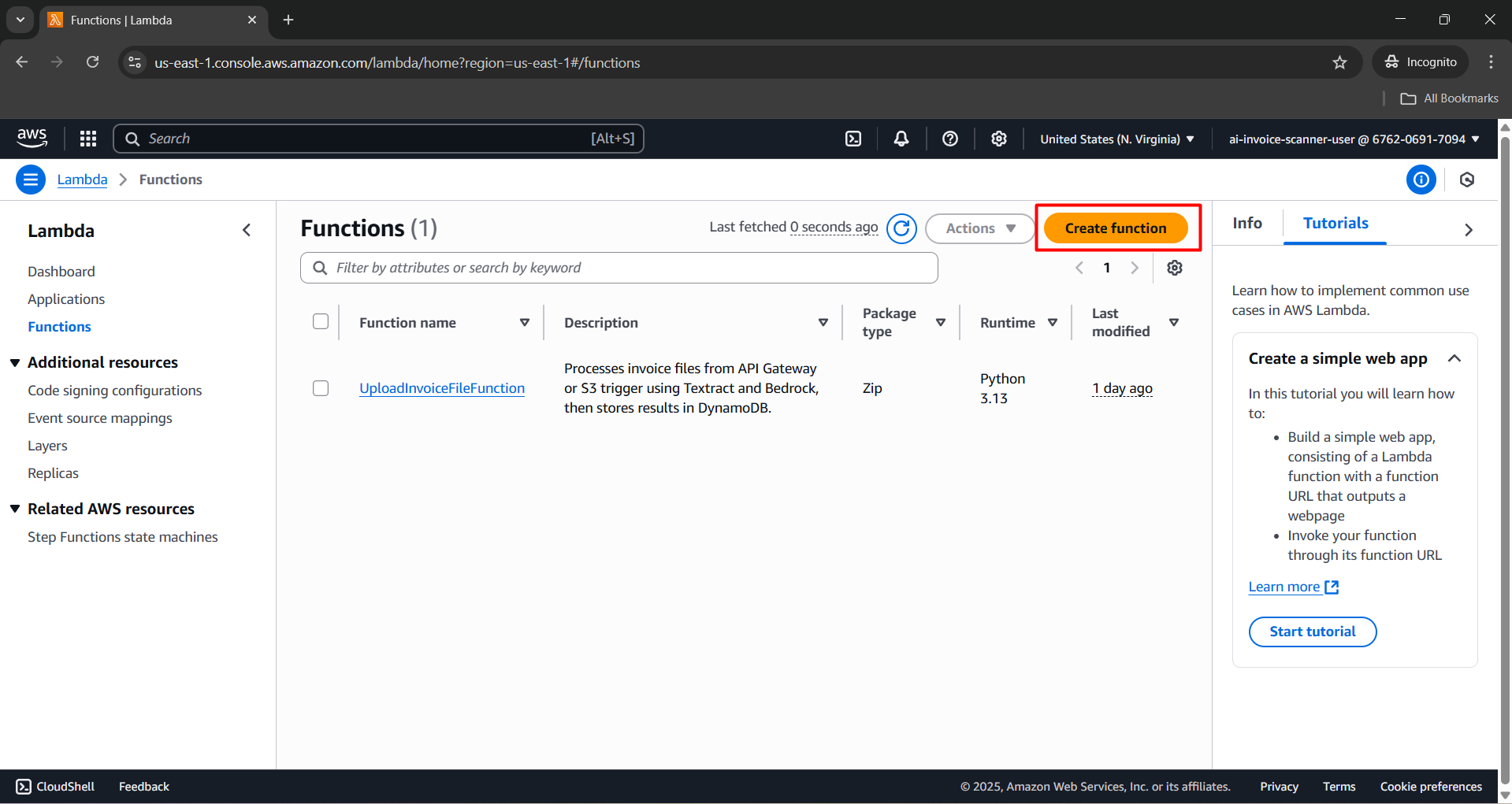Sort by the Runtime column arrow
The image size is (1512, 804).
click(1053, 322)
